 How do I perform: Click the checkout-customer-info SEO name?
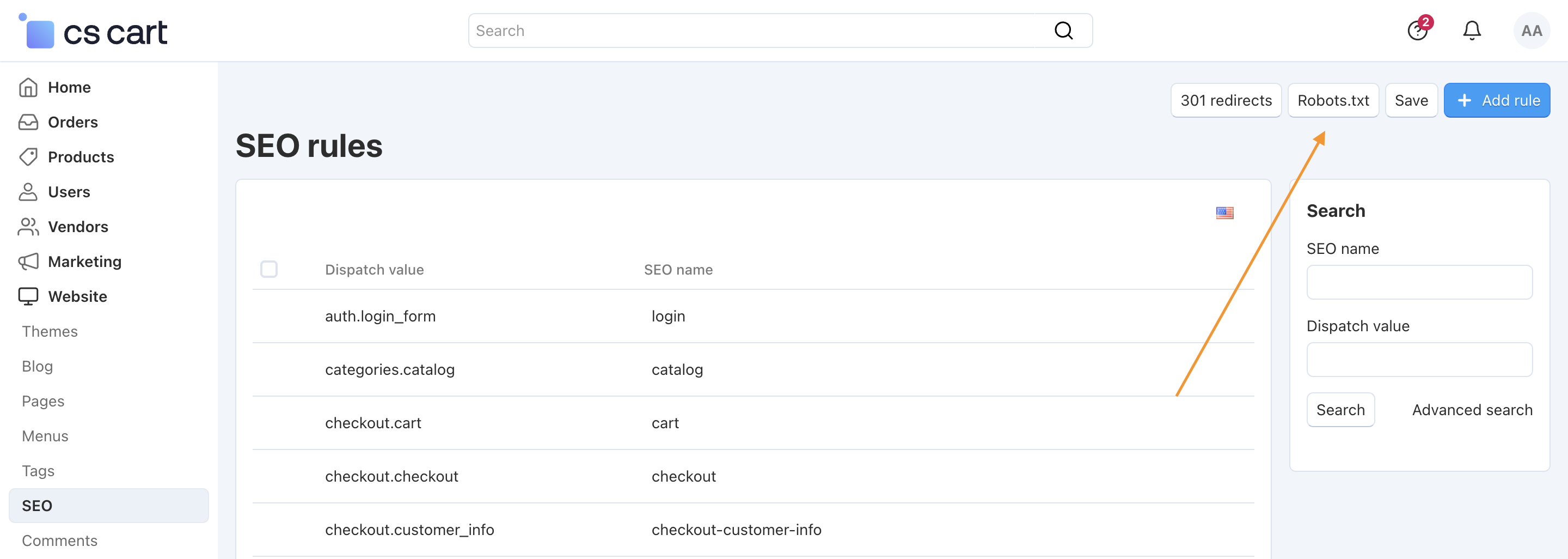click(x=736, y=529)
